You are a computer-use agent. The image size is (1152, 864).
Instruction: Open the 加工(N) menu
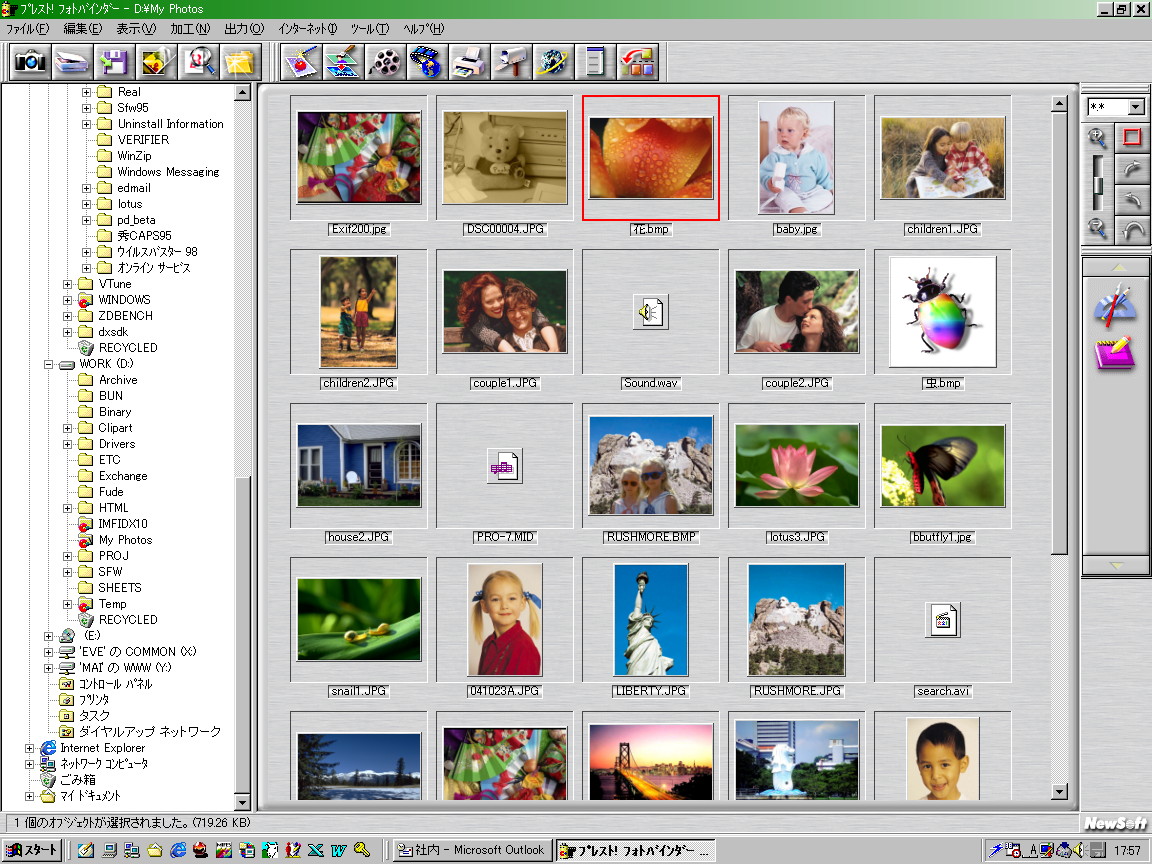[189, 29]
